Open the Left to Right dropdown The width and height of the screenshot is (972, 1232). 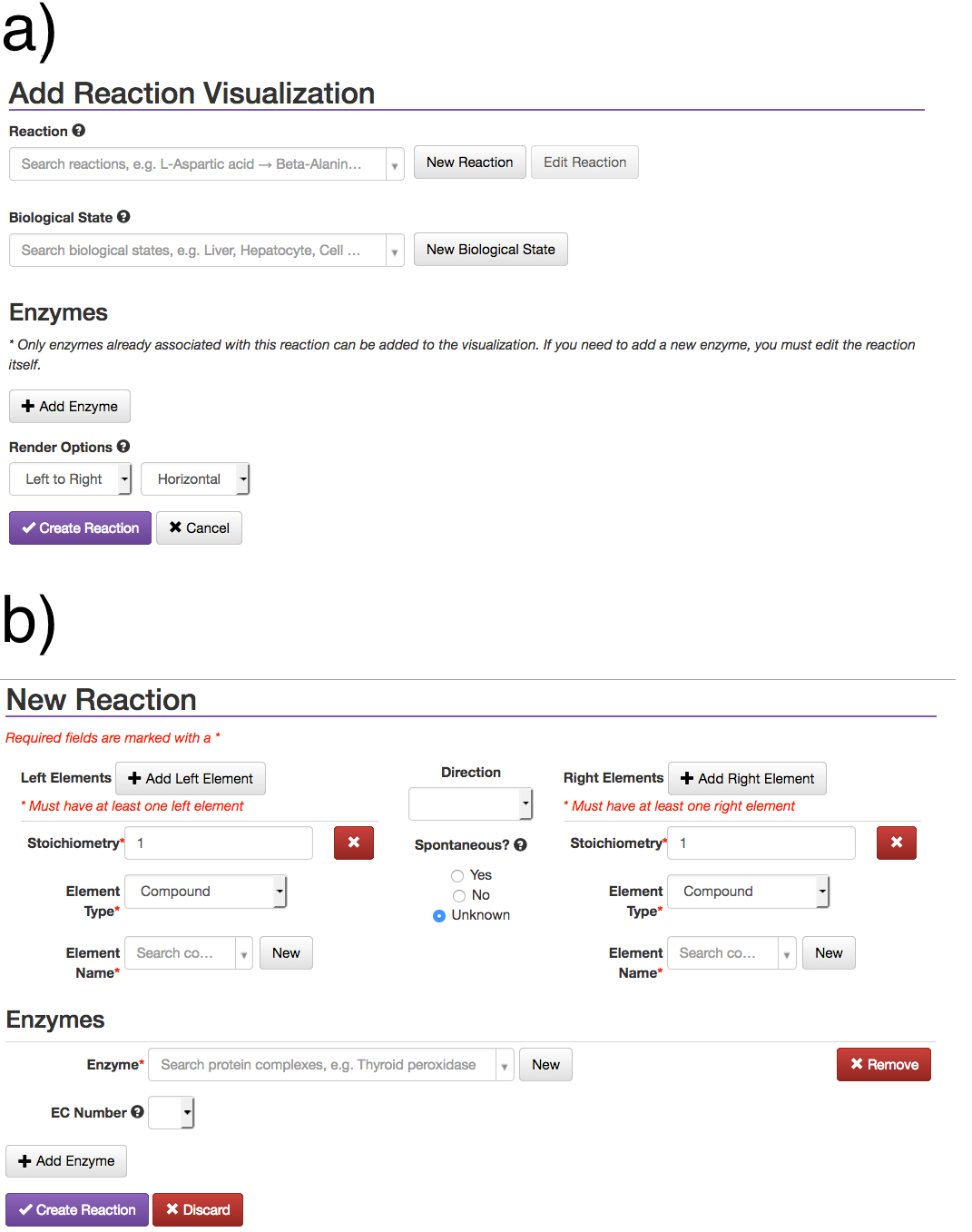[71, 479]
